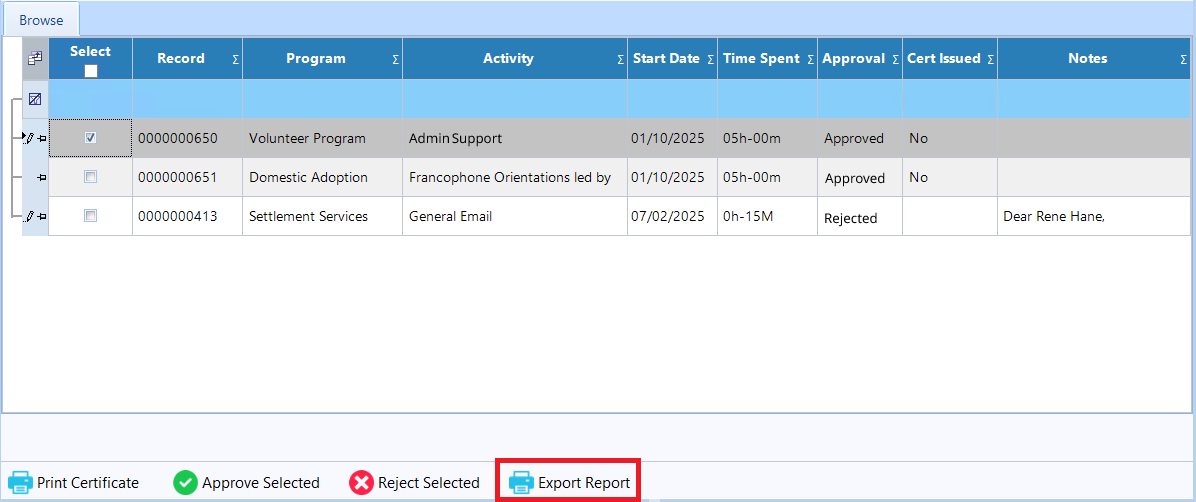
Task: Click the 07/02/2025 start date cell
Action: point(673,217)
